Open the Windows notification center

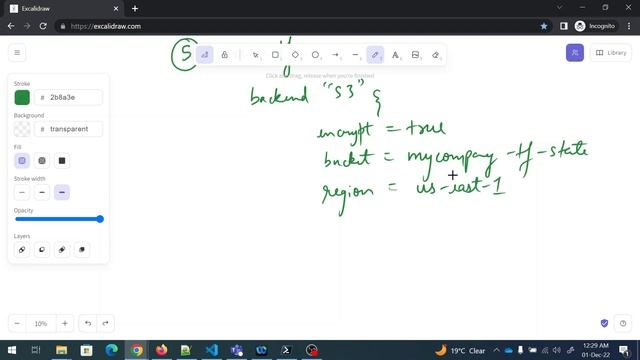point(623,350)
